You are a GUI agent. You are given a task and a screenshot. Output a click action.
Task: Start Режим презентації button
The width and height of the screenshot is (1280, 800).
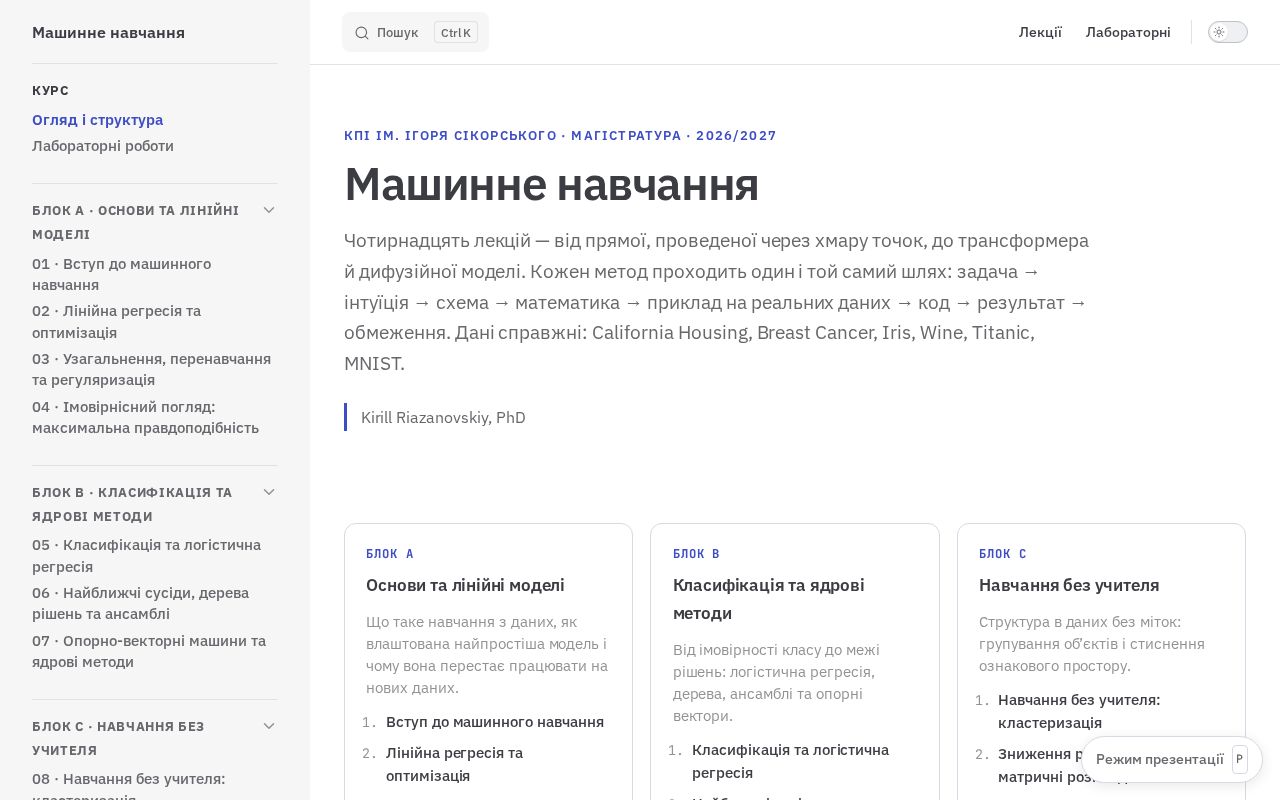1172,759
